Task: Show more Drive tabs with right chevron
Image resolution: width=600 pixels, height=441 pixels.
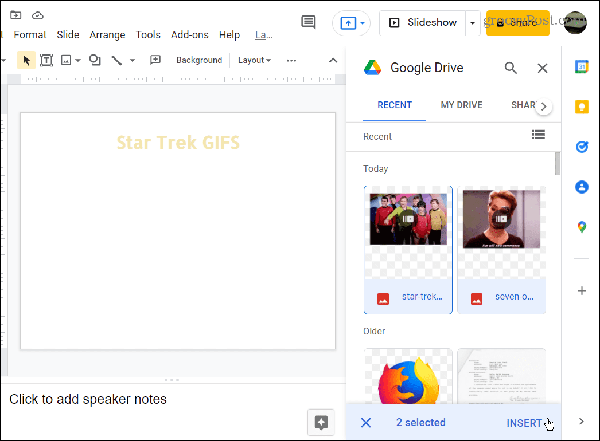Action: (x=543, y=107)
